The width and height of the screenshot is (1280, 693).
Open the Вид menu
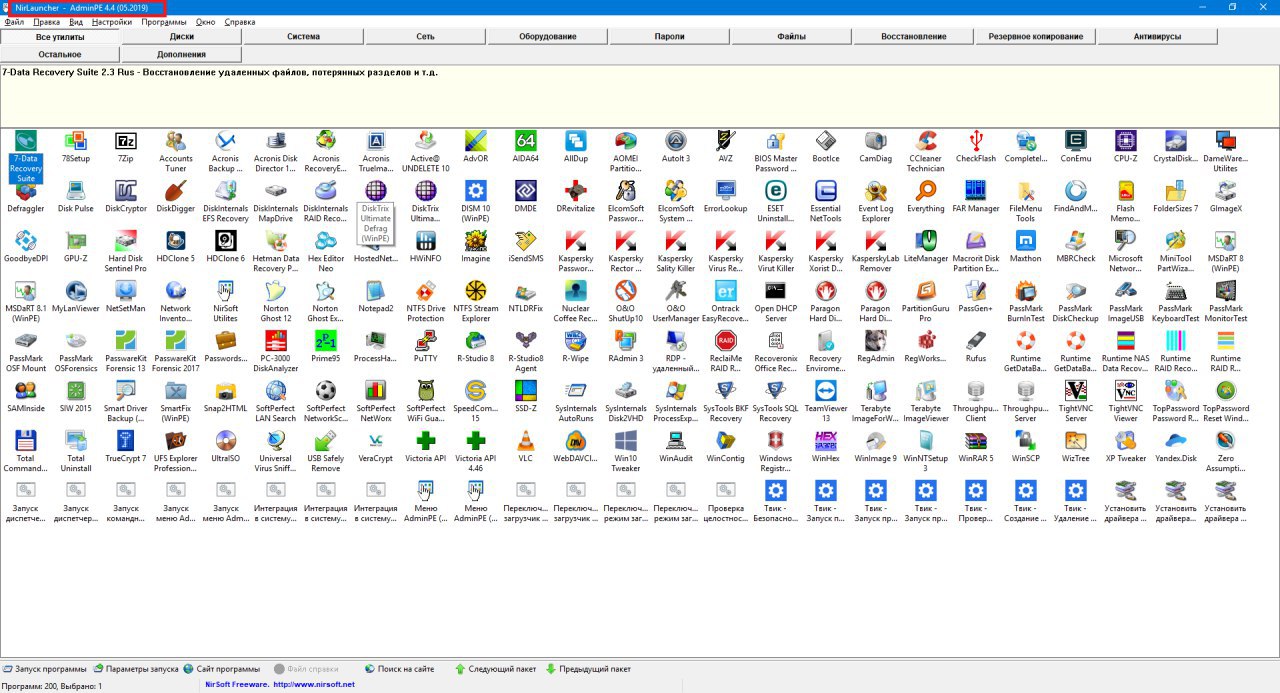click(76, 22)
